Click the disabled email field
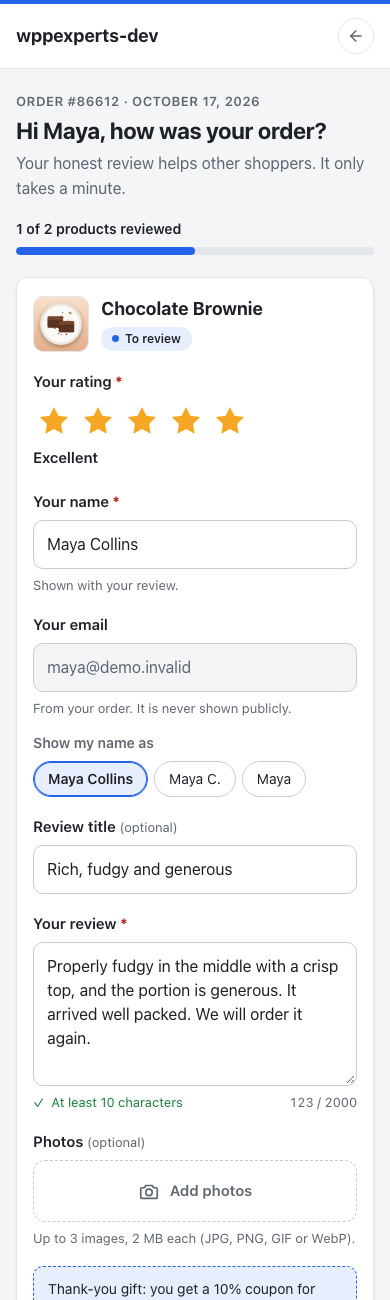Screen dimensions: 390x1300 click(x=195, y=667)
